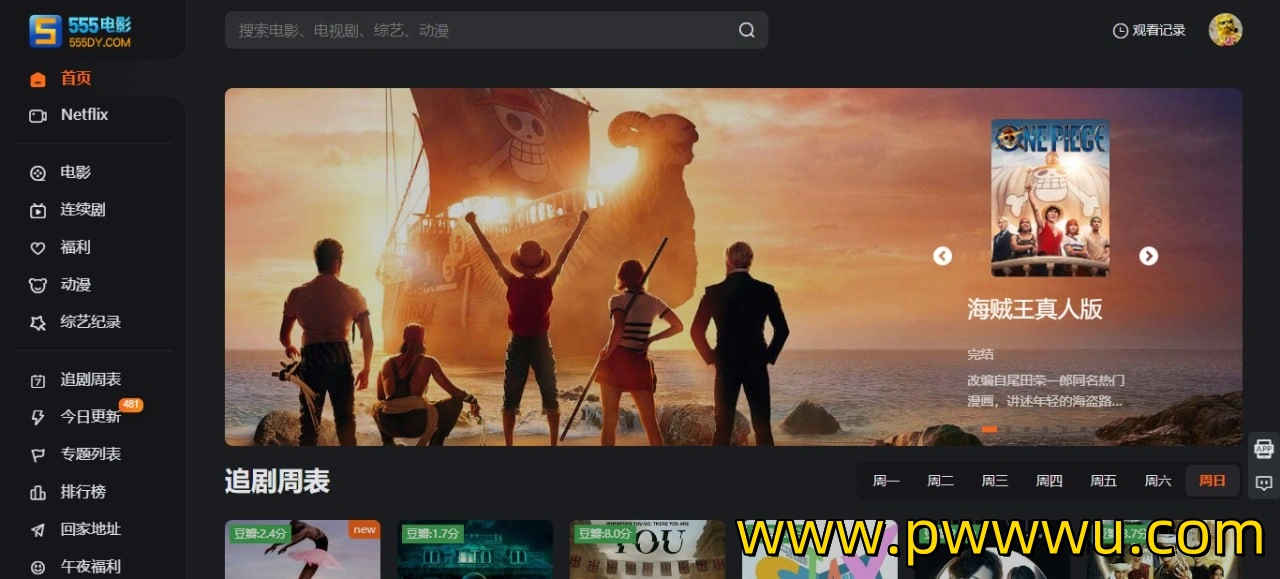Select the orange active carousel indicator
Screen dimensions: 1280x579
tap(989, 429)
